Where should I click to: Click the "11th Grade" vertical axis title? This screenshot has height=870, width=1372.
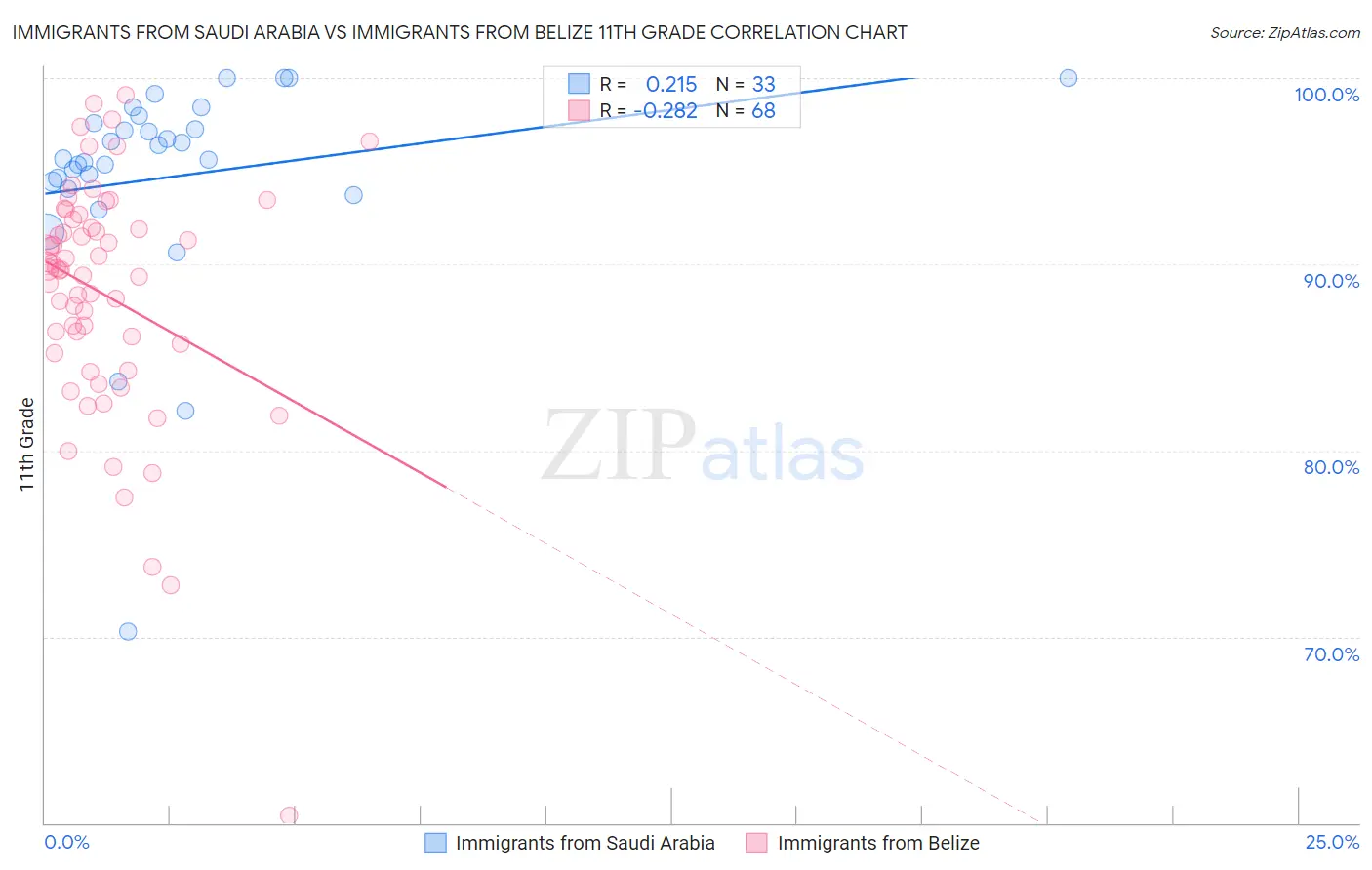coord(27,444)
